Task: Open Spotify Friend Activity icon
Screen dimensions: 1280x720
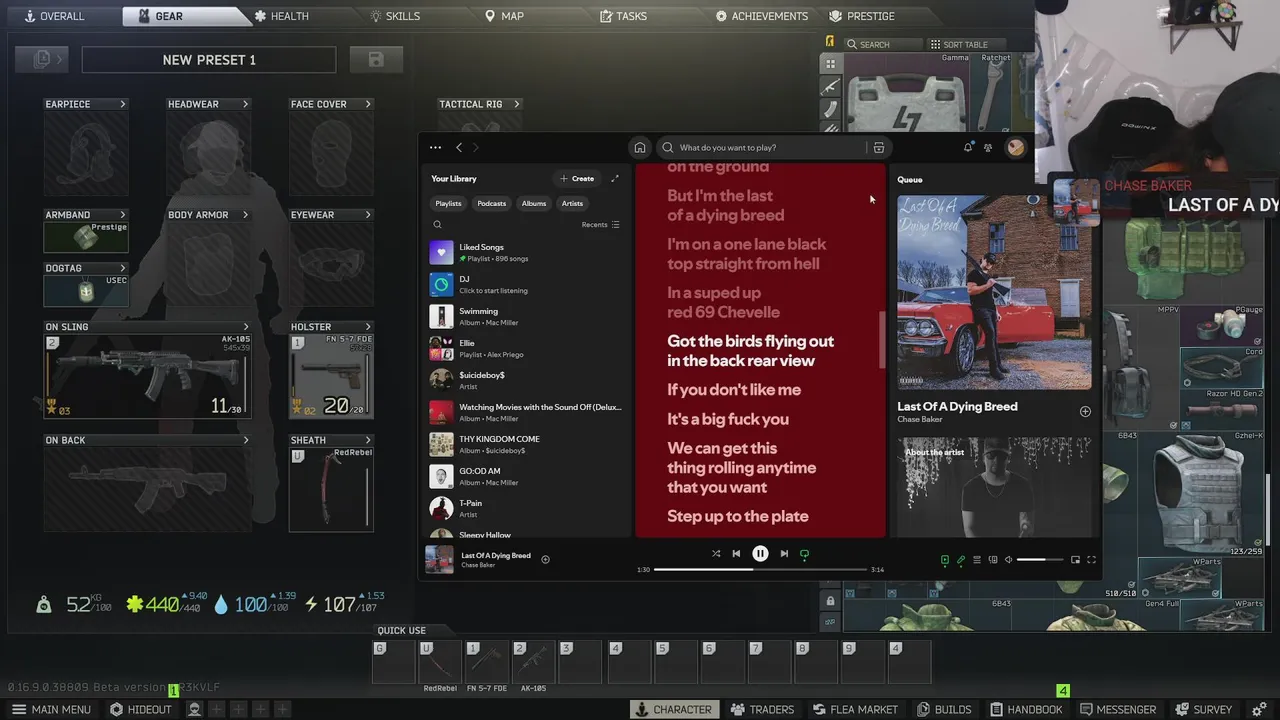Action: [988, 147]
